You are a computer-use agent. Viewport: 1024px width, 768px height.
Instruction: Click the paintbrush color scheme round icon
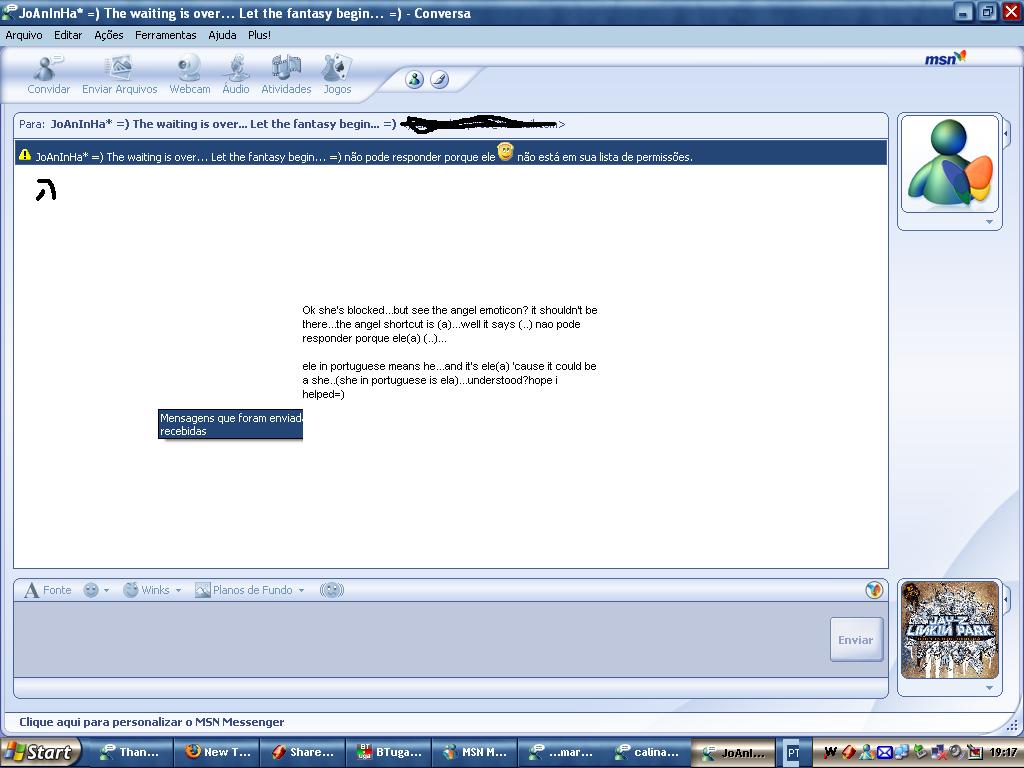(x=439, y=80)
